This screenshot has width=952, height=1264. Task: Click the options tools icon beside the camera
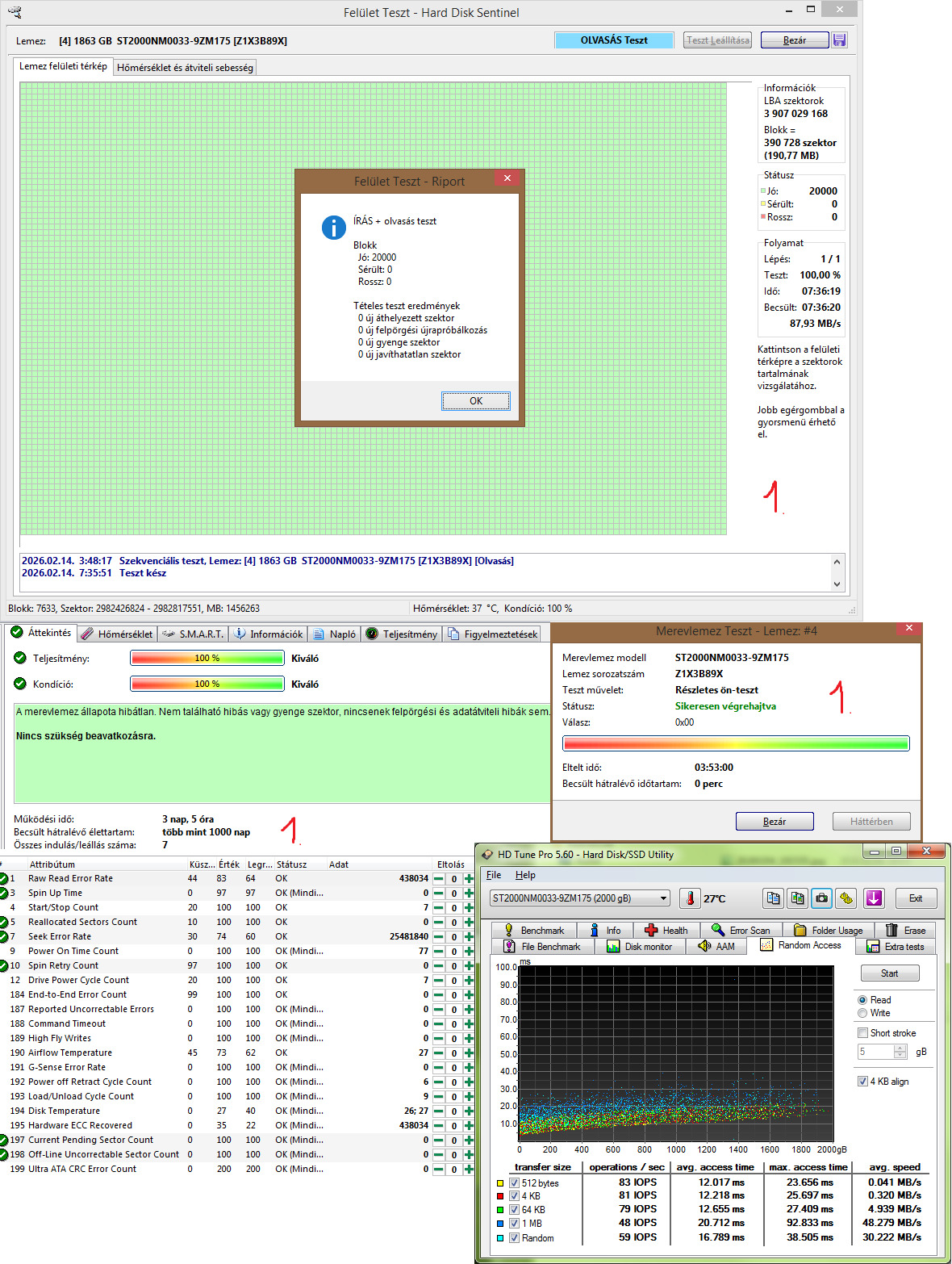(x=846, y=898)
